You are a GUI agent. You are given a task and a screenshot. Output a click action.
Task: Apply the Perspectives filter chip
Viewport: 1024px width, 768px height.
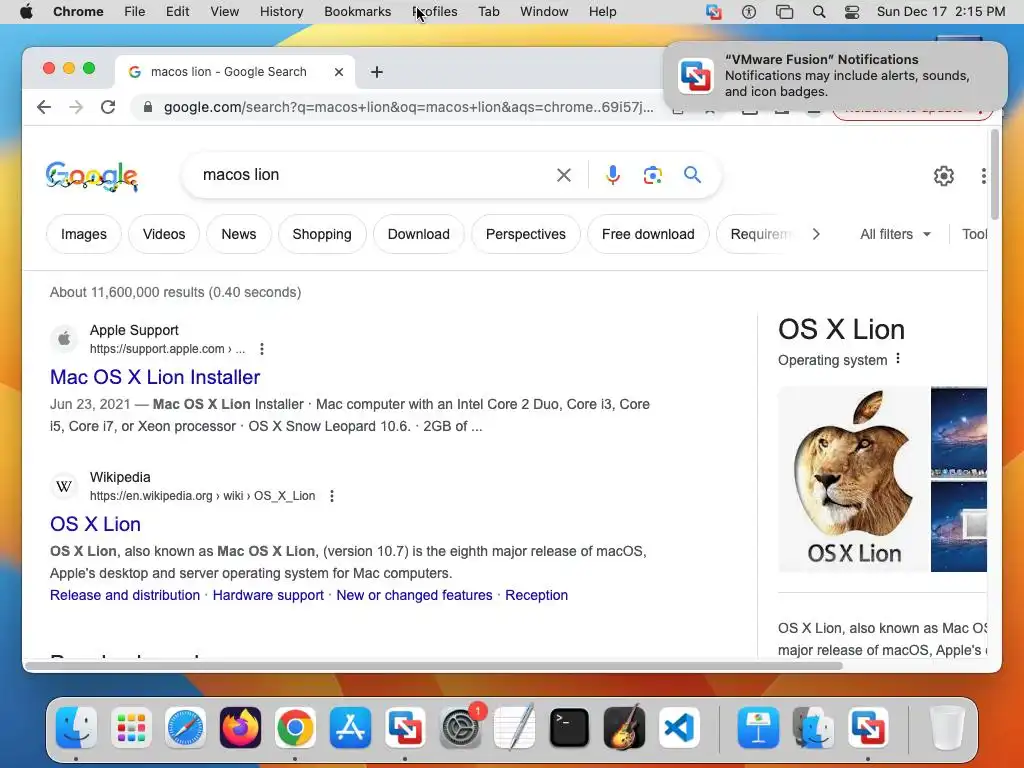pyautogui.click(x=526, y=234)
